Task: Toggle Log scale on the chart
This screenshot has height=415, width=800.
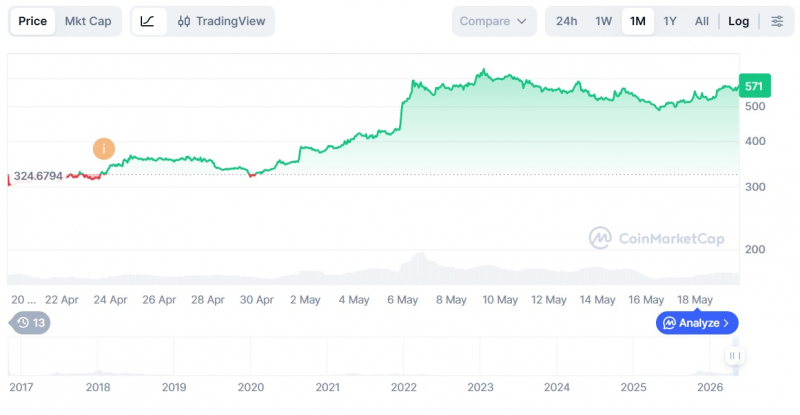Action: (x=738, y=21)
